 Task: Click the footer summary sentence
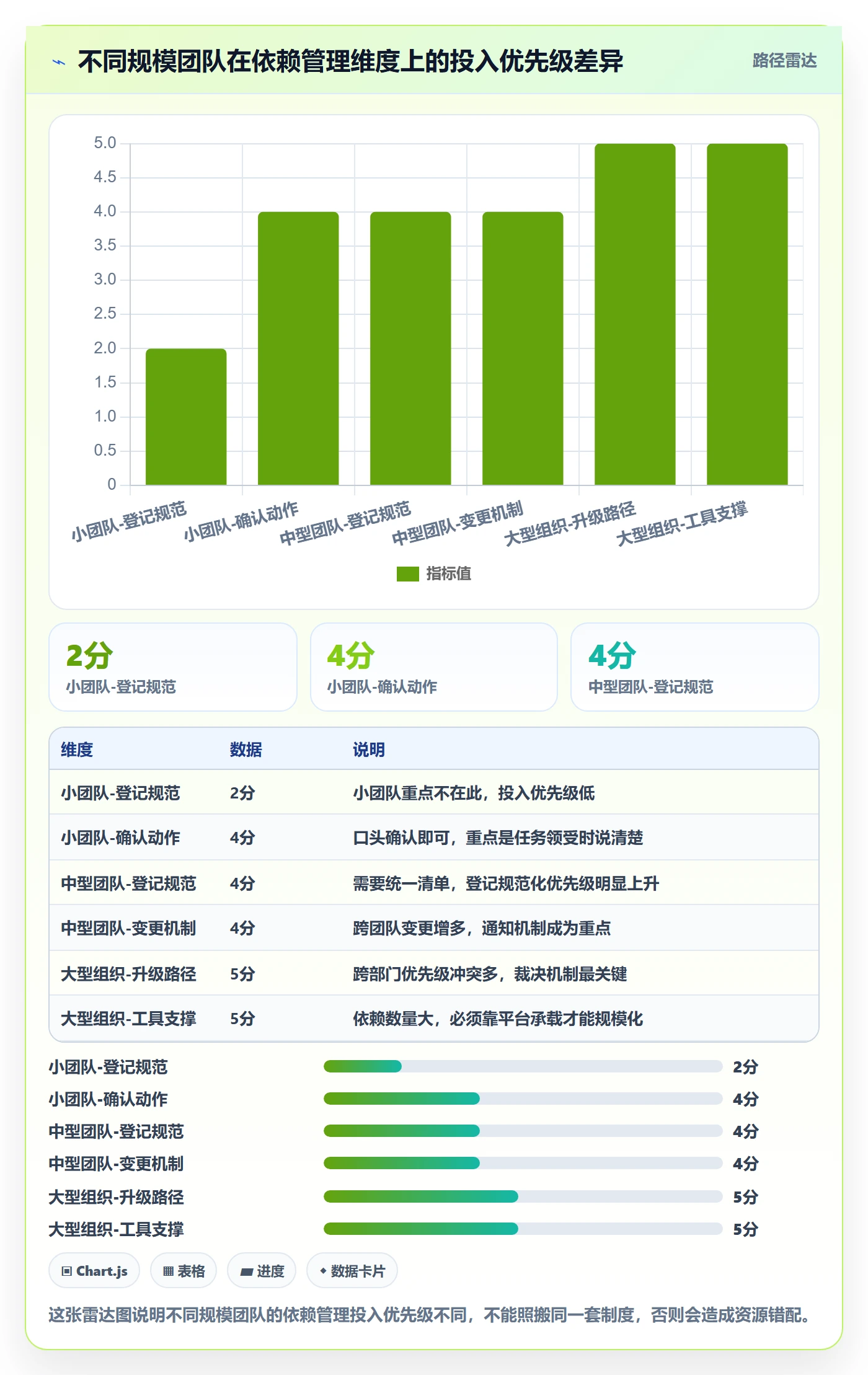pos(432,1314)
